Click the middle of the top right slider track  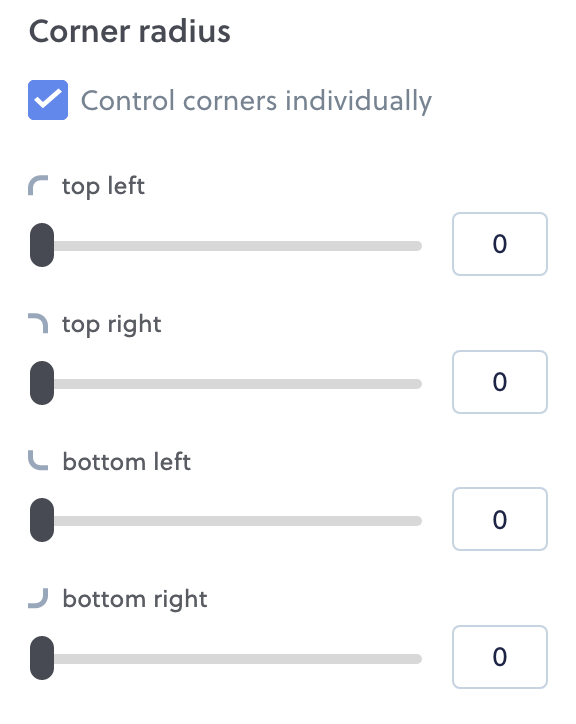tap(226, 384)
